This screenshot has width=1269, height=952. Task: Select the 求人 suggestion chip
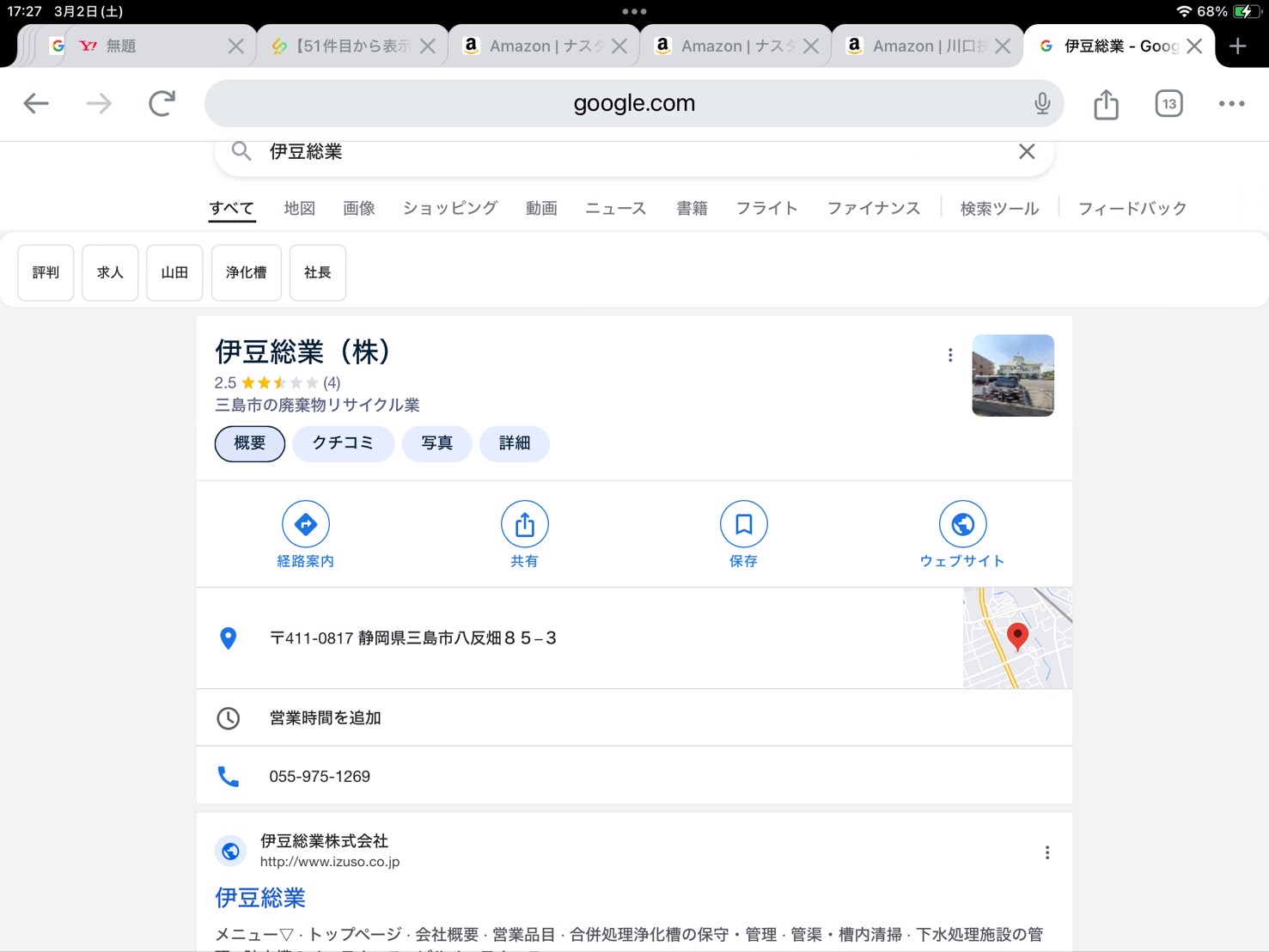(110, 272)
